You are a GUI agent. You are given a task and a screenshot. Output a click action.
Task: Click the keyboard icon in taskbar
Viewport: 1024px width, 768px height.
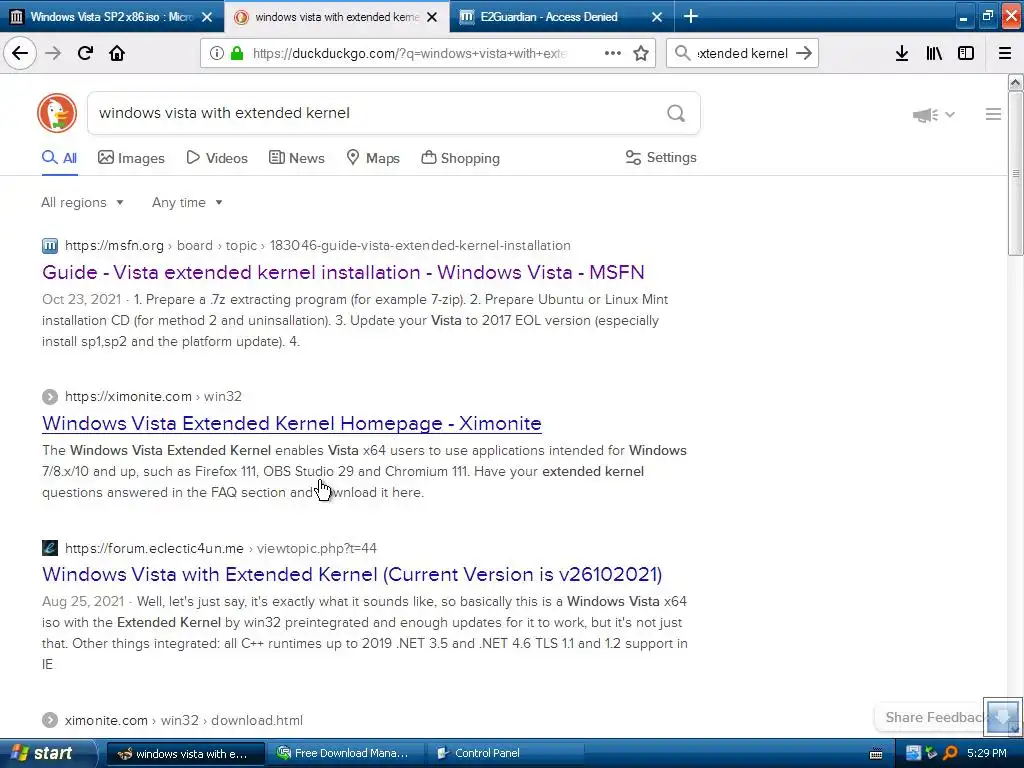876,754
